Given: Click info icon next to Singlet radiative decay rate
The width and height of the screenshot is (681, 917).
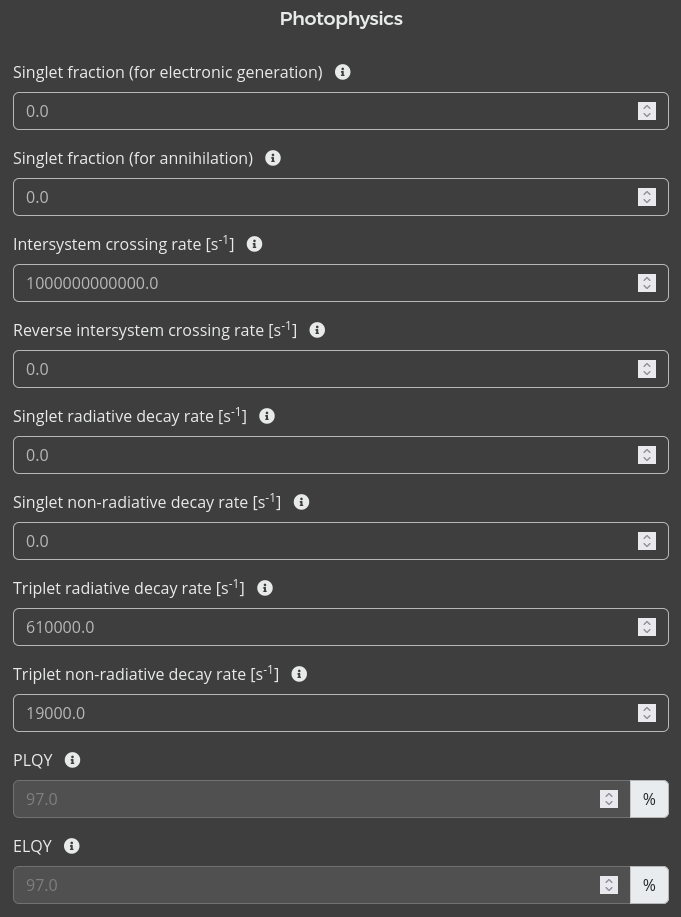Looking at the screenshot, I should (267, 416).
